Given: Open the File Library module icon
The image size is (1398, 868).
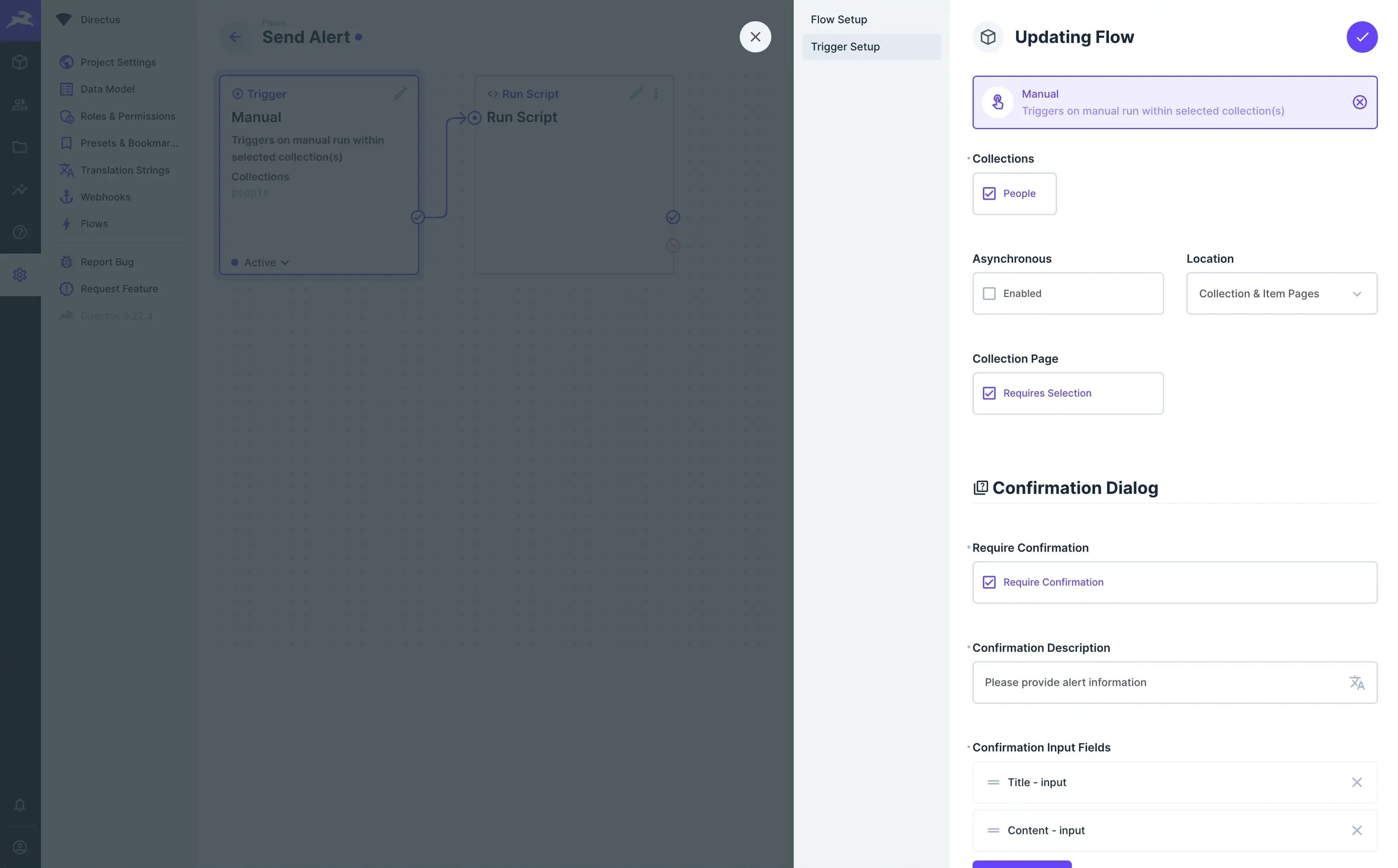Looking at the screenshot, I should (20, 147).
